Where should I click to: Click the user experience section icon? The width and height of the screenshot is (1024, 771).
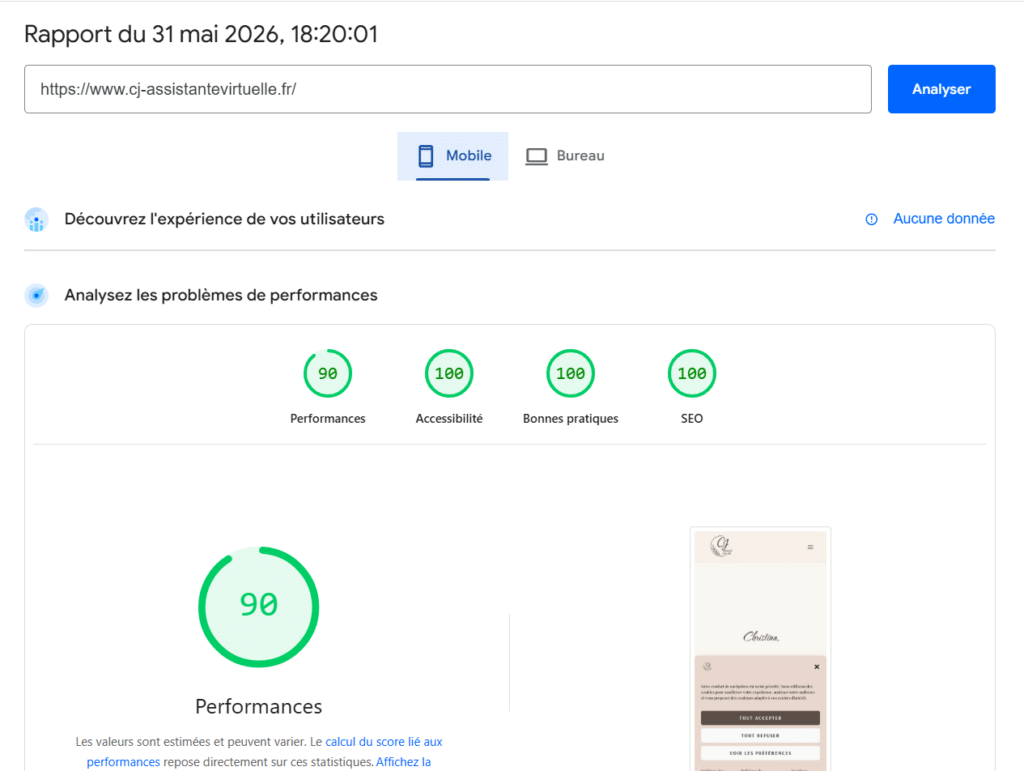point(37,219)
